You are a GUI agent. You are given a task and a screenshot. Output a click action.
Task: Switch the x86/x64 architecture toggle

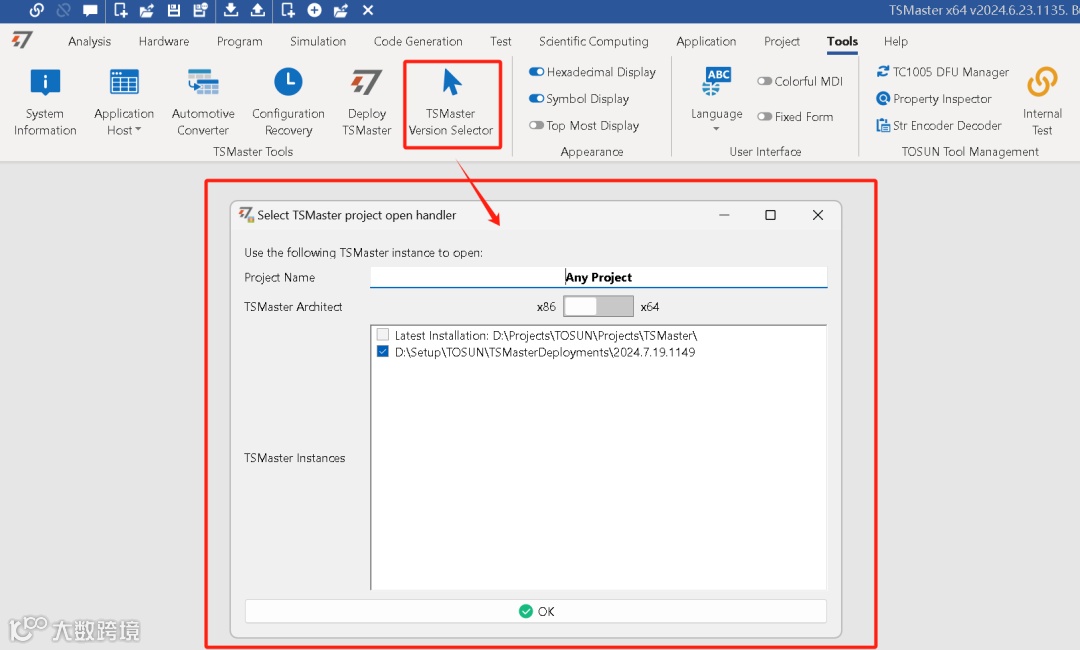pos(598,306)
